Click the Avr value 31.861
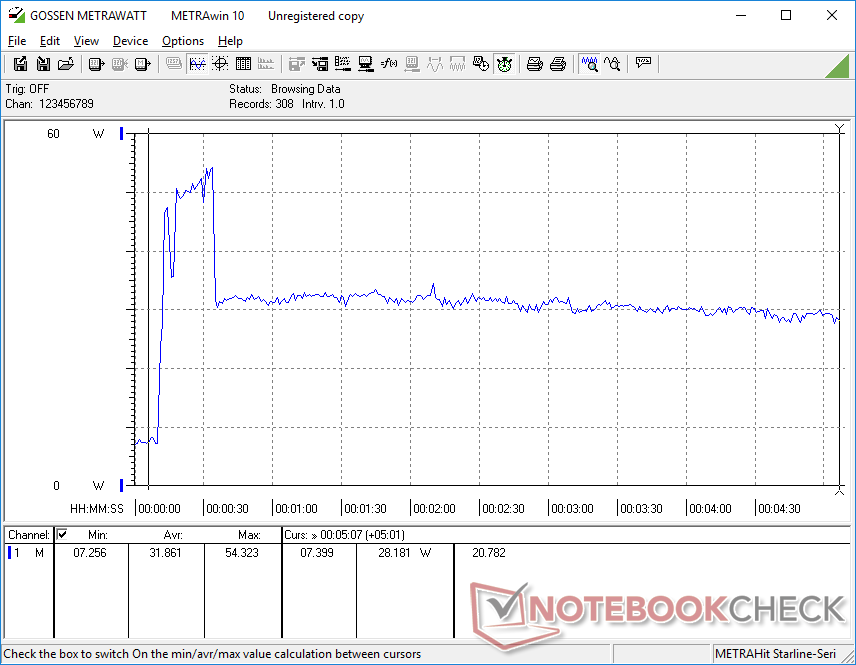The image size is (856, 665). pyautogui.click(x=165, y=553)
